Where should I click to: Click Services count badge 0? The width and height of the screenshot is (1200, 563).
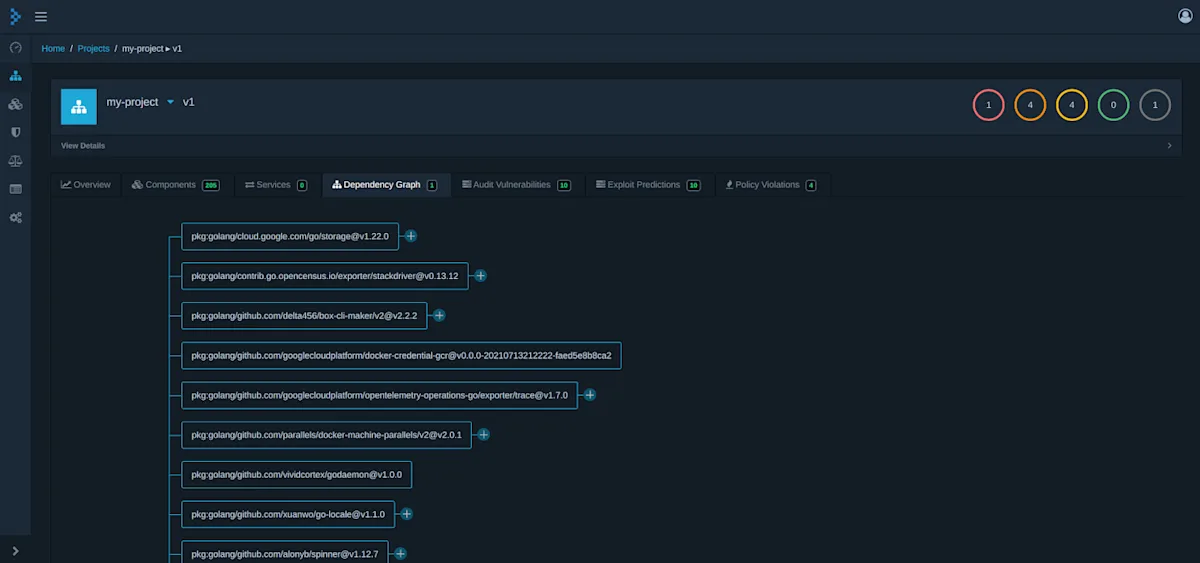(x=302, y=185)
